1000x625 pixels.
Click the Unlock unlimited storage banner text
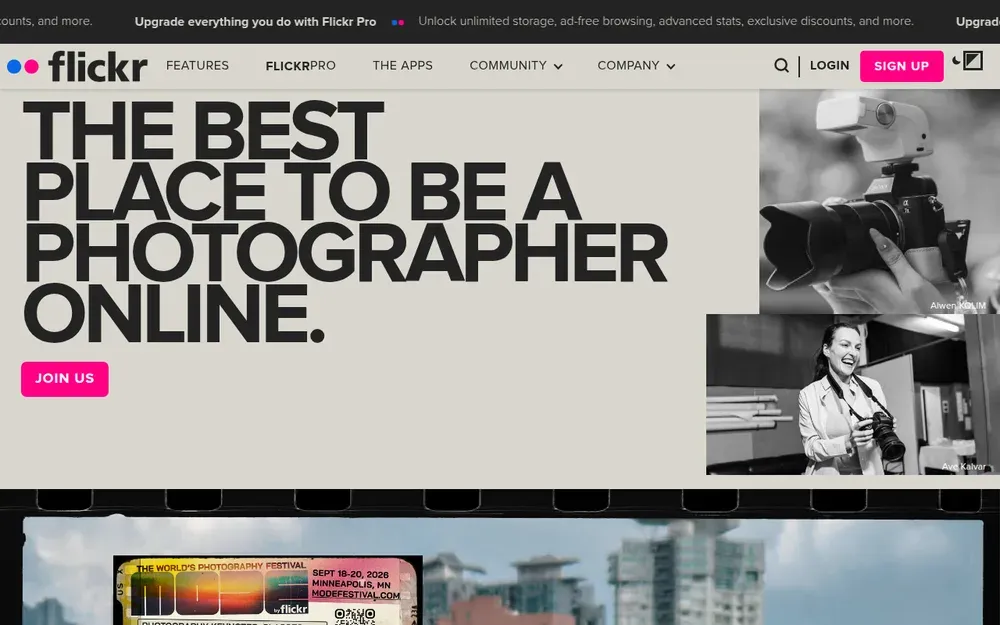click(x=666, y=21)
